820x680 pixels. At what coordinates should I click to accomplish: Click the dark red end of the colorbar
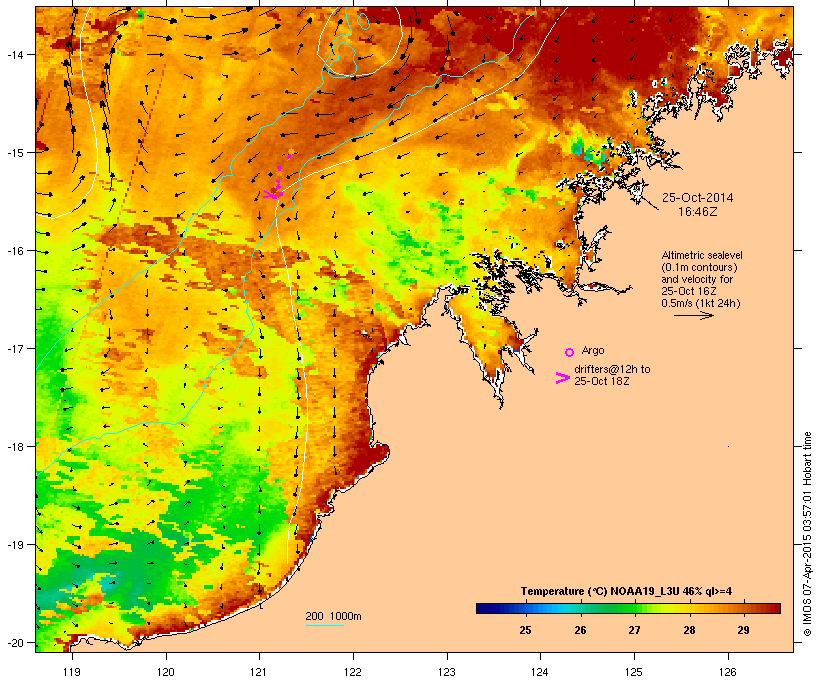pos(775,608)
